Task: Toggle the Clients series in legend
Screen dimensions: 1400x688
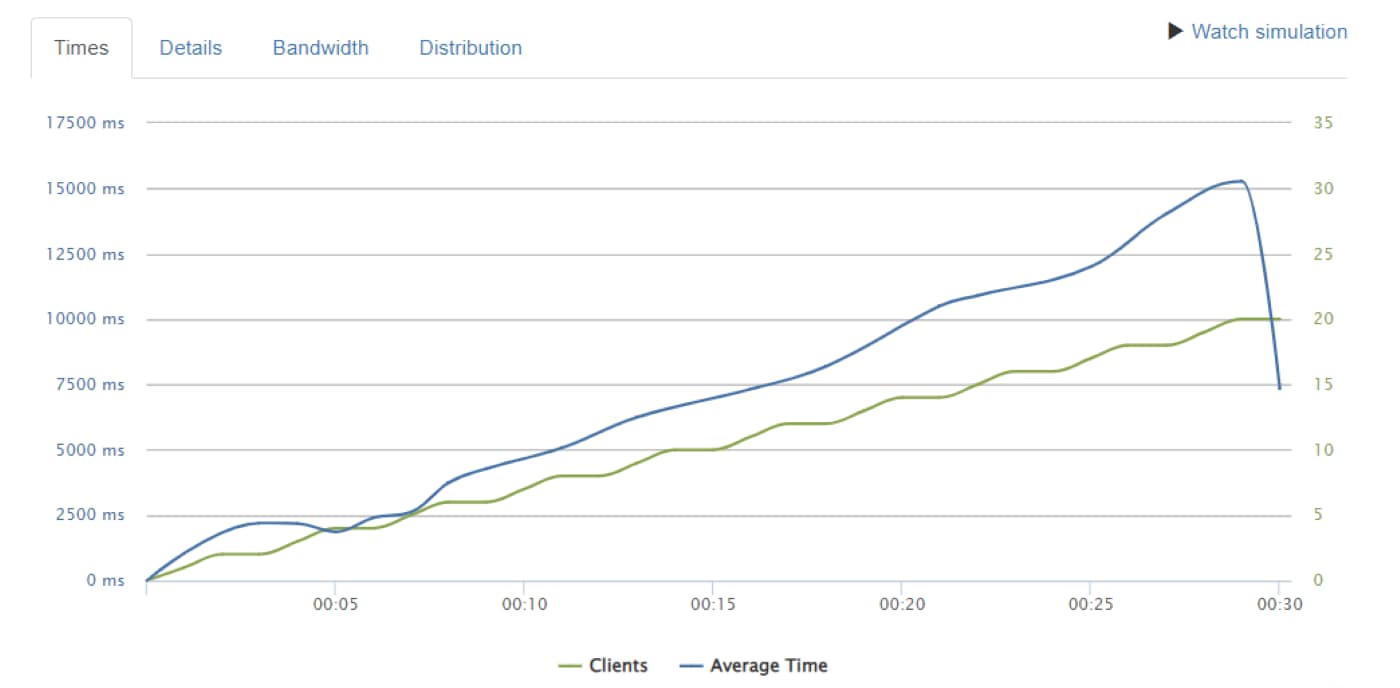Action: pos(618,666)
